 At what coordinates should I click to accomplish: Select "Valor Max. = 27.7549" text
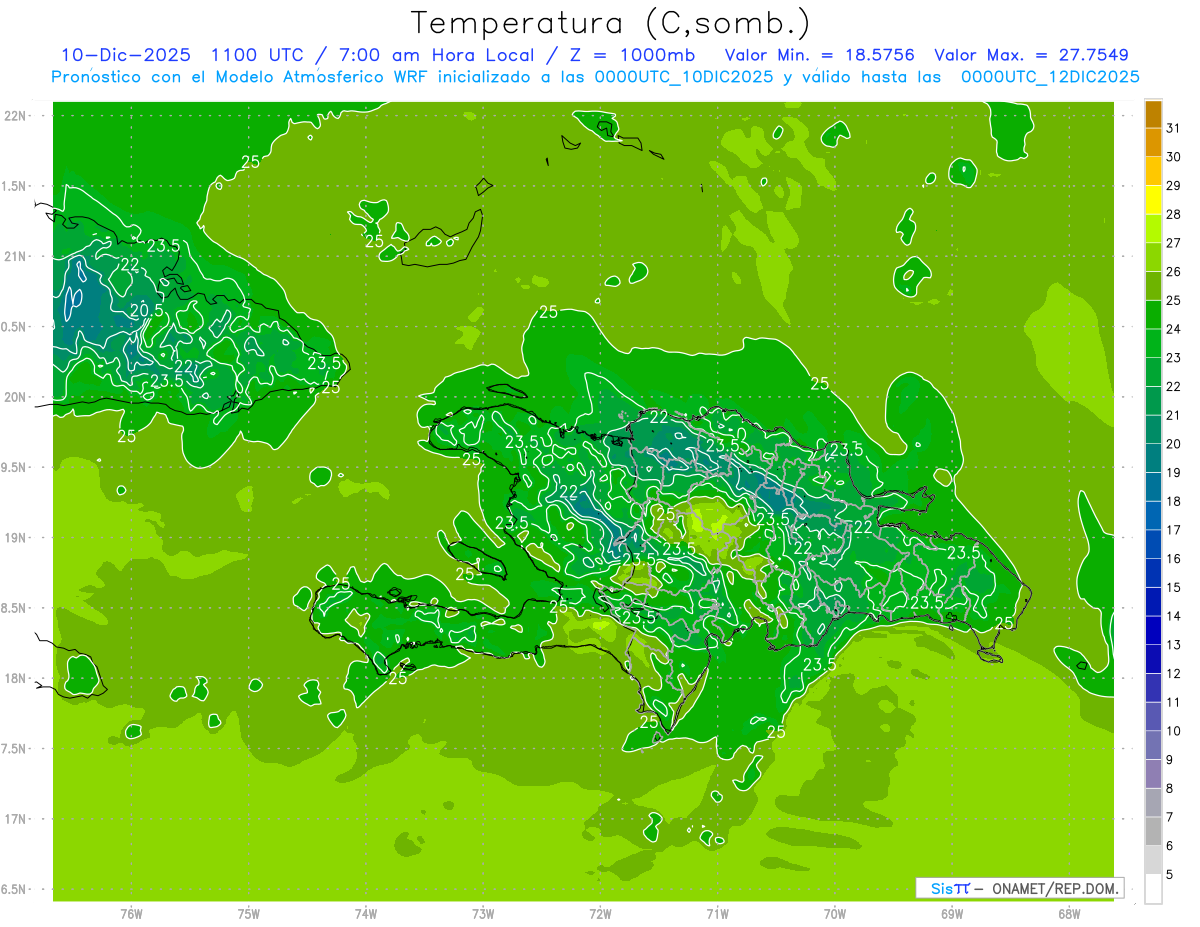pyautogui.click(x=1031, y=55)
